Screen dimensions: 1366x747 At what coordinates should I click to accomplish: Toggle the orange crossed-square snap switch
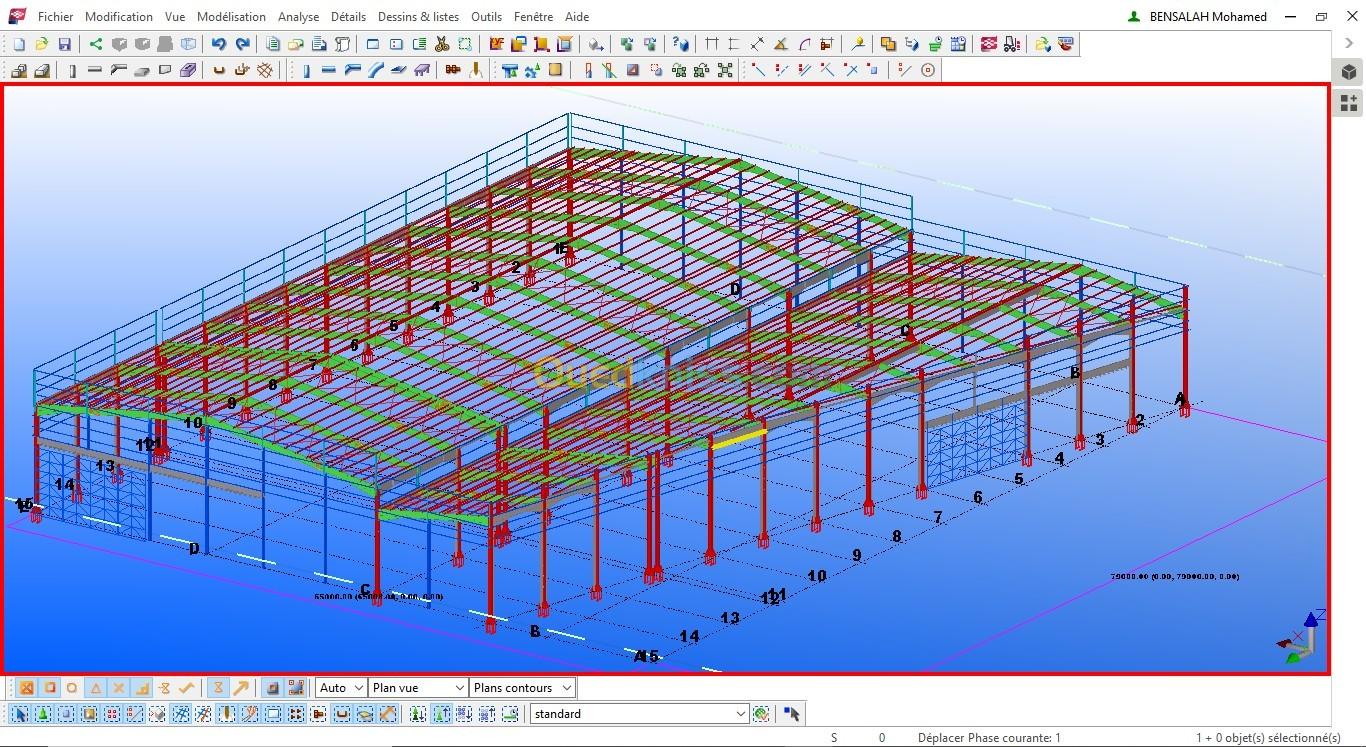point(27,688)
